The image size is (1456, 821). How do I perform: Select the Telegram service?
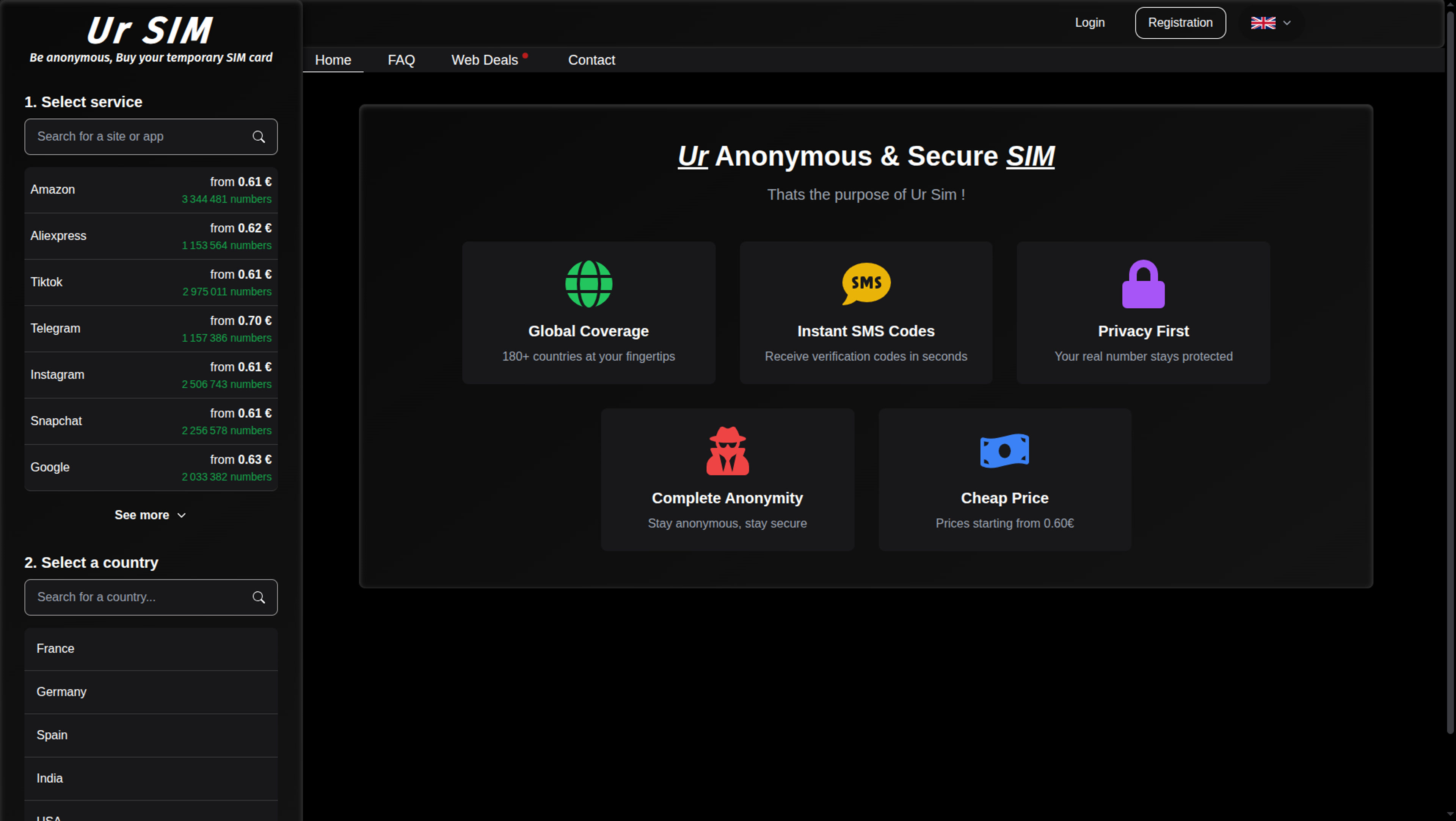[151, 329]
